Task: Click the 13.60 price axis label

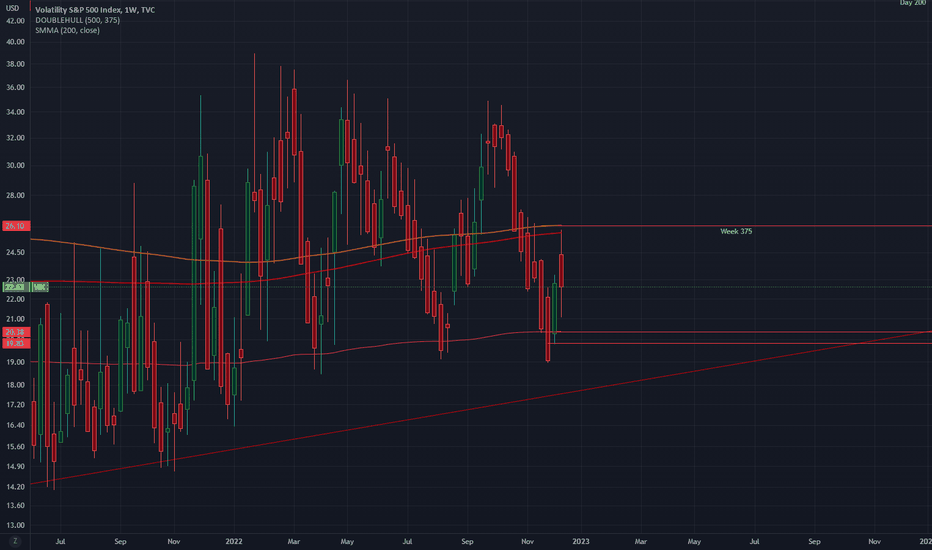Action: click(15, 505)
